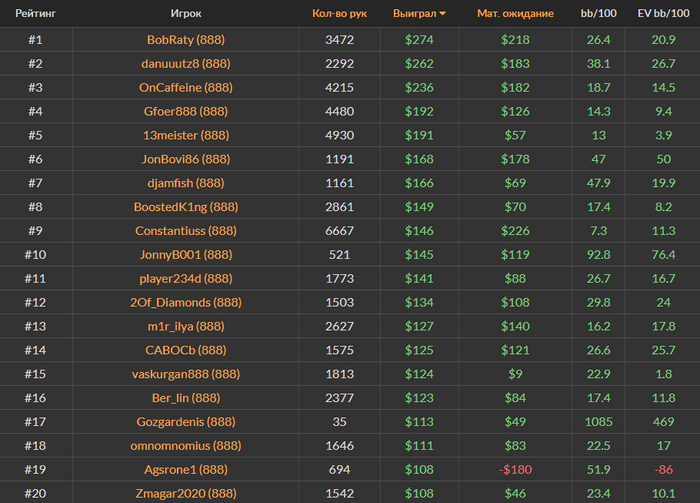Viewport: 700px width, 503px height.
Task: Select player OnCaffeine (888)
Action: pyautogui.click(x=187, y=87)
